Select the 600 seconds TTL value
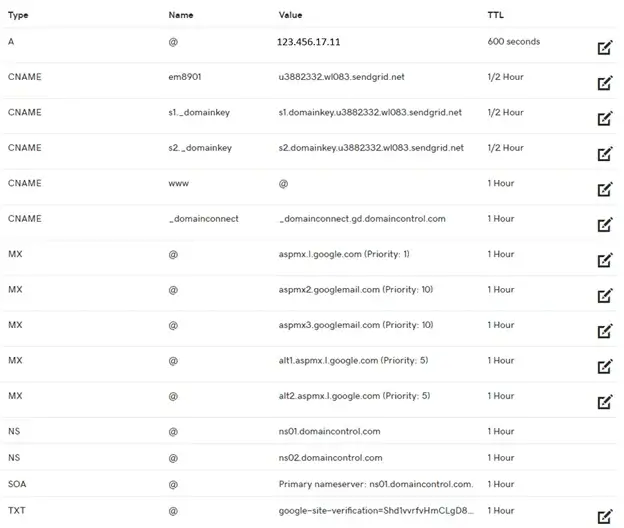The image size is (624, 528). [x=514, y=41]
